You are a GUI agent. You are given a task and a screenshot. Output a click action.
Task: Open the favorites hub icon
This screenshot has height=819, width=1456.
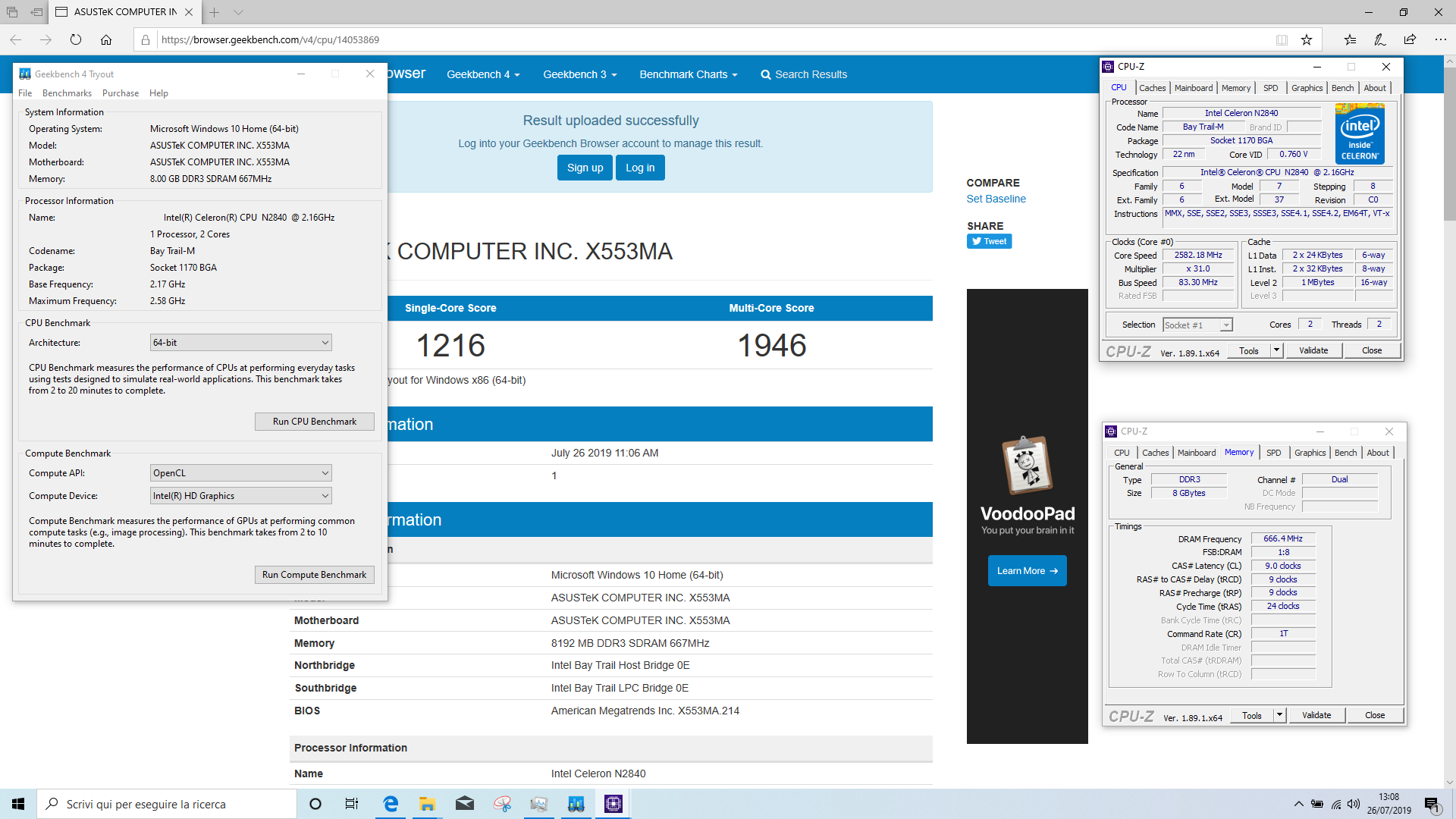[1350, 40]
